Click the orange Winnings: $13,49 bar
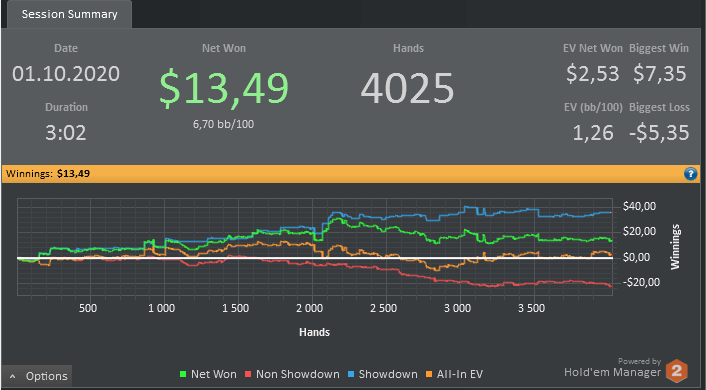Image resolution: width=706 pixels, height=390 pixels. point(351,173)
